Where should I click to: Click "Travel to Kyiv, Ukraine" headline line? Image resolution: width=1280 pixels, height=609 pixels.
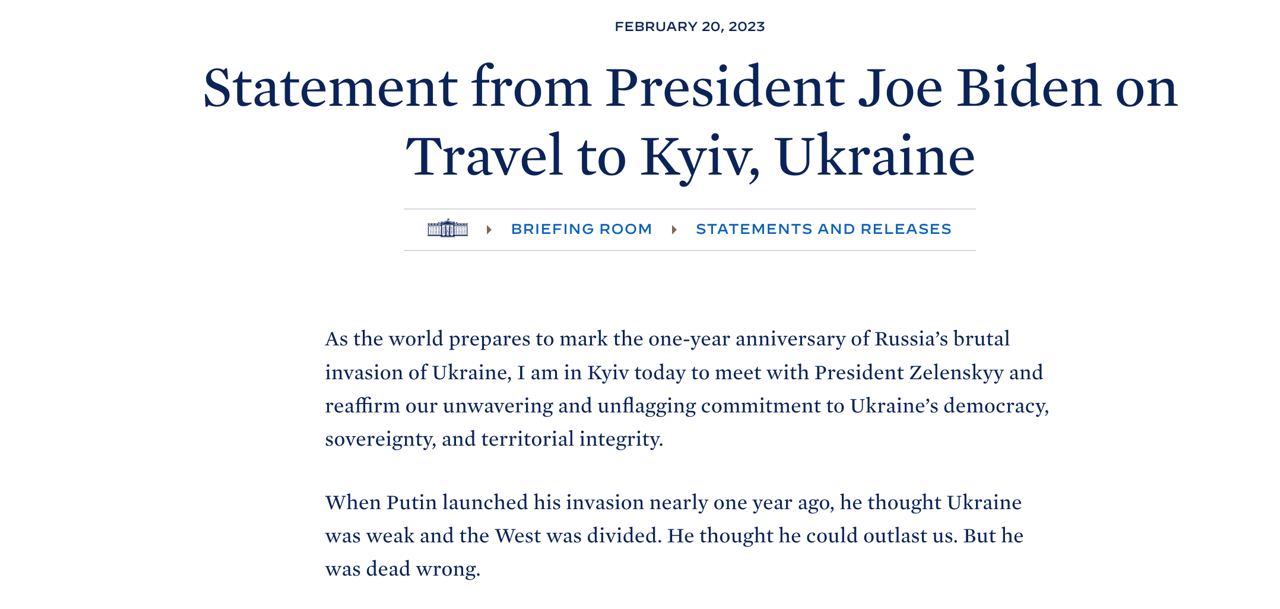click(x=690, y=157)
